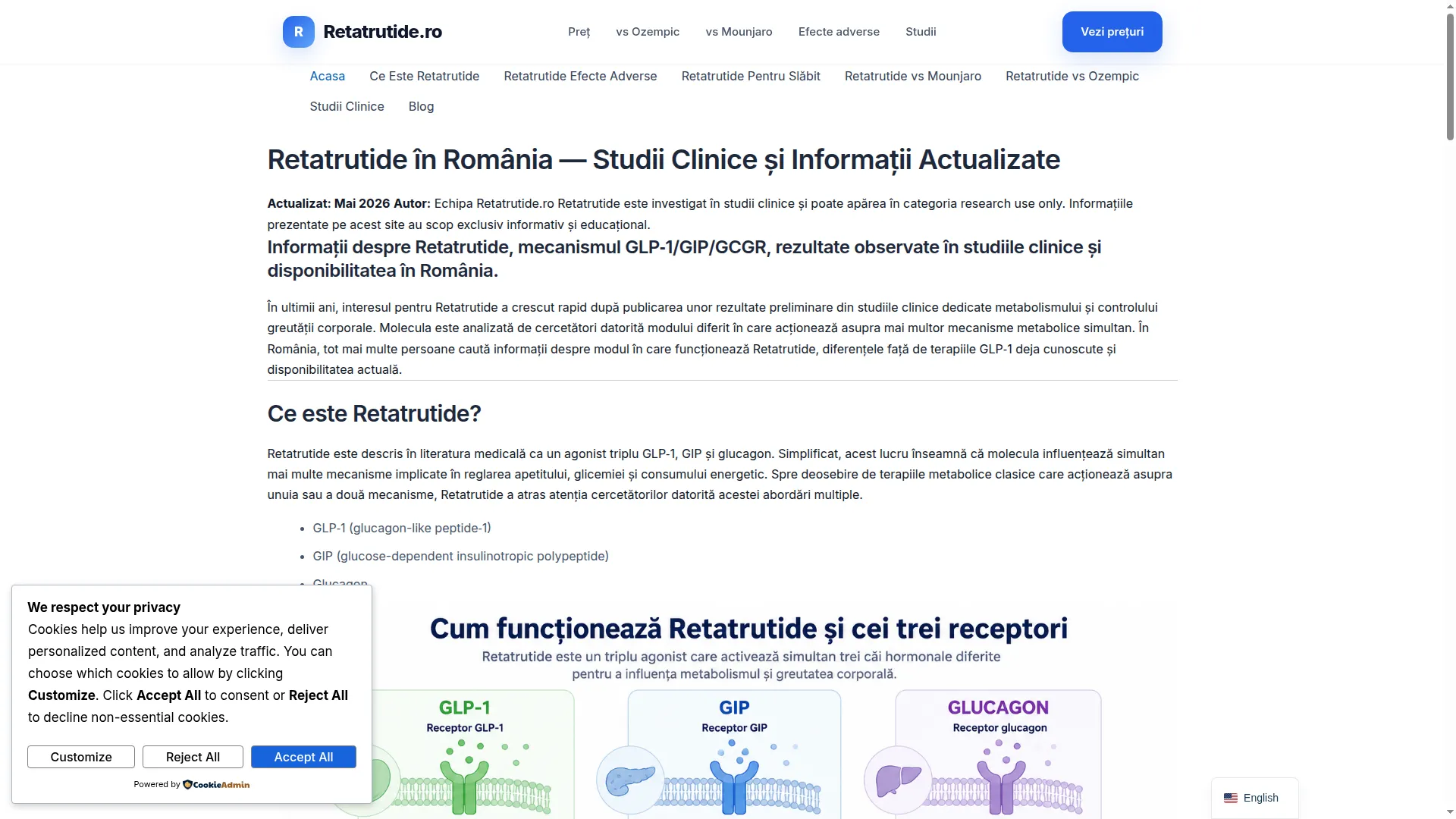Click the CookieAdmin shield logo icon
The height and width of the screenshot is (819, 1456).
(x=187, y=784)
